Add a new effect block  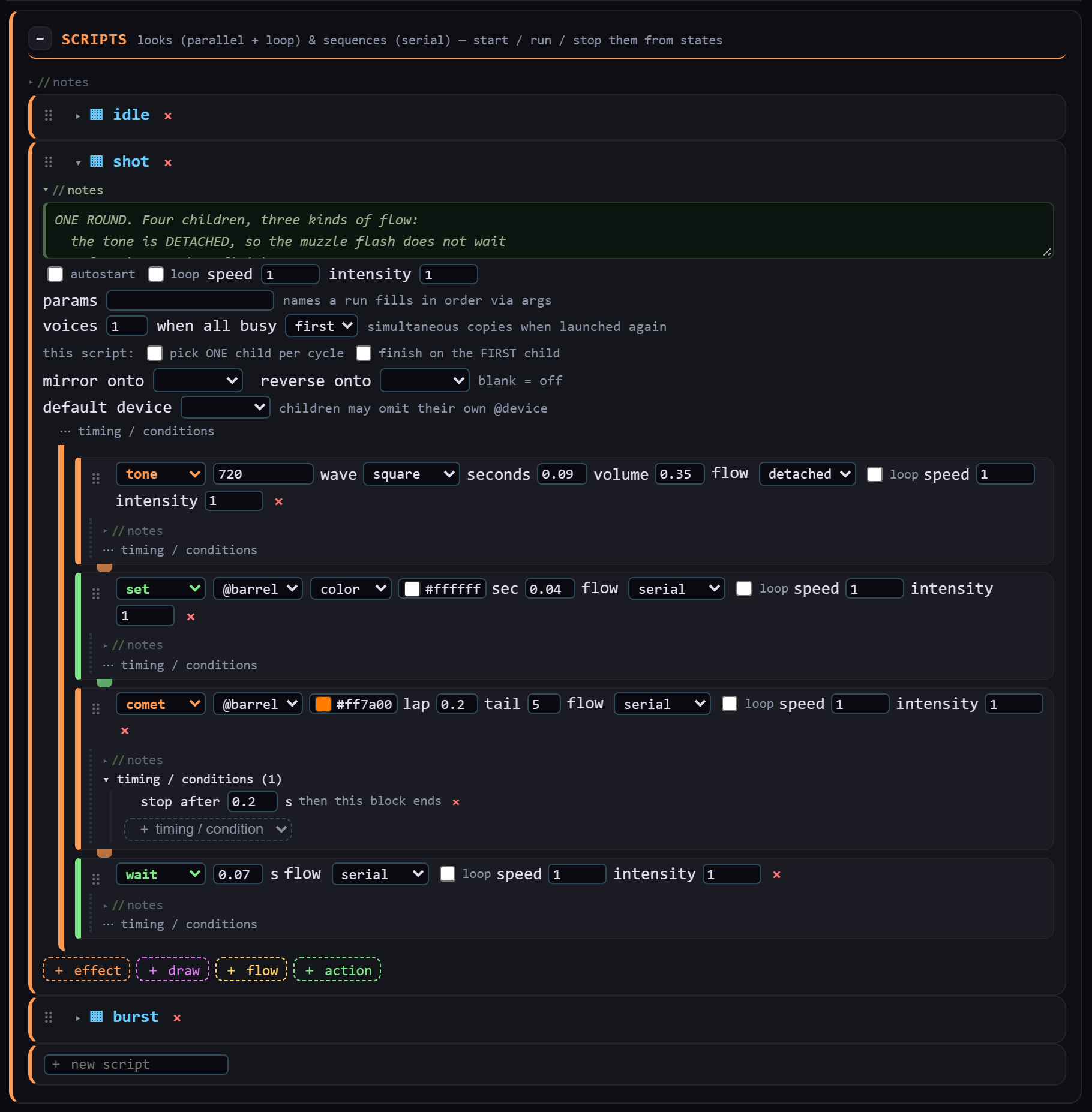click(x=86, y=970)
